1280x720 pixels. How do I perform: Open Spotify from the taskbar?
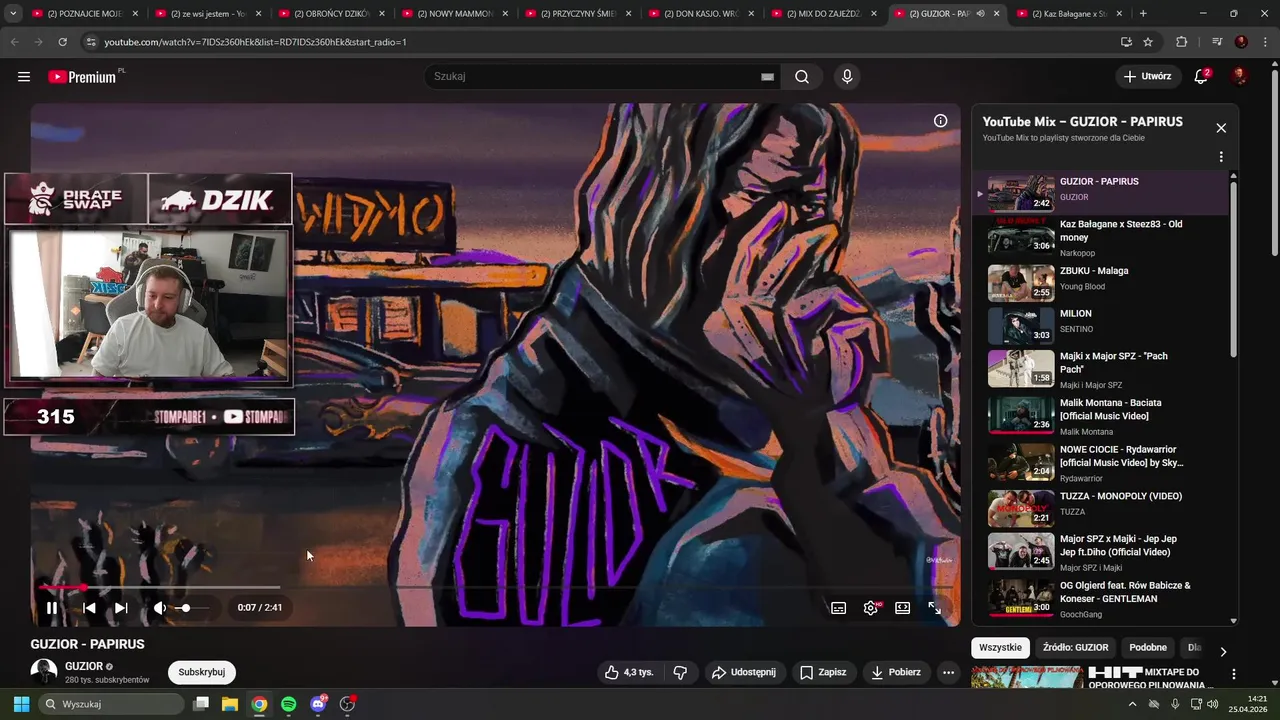[x=289, y=704]
